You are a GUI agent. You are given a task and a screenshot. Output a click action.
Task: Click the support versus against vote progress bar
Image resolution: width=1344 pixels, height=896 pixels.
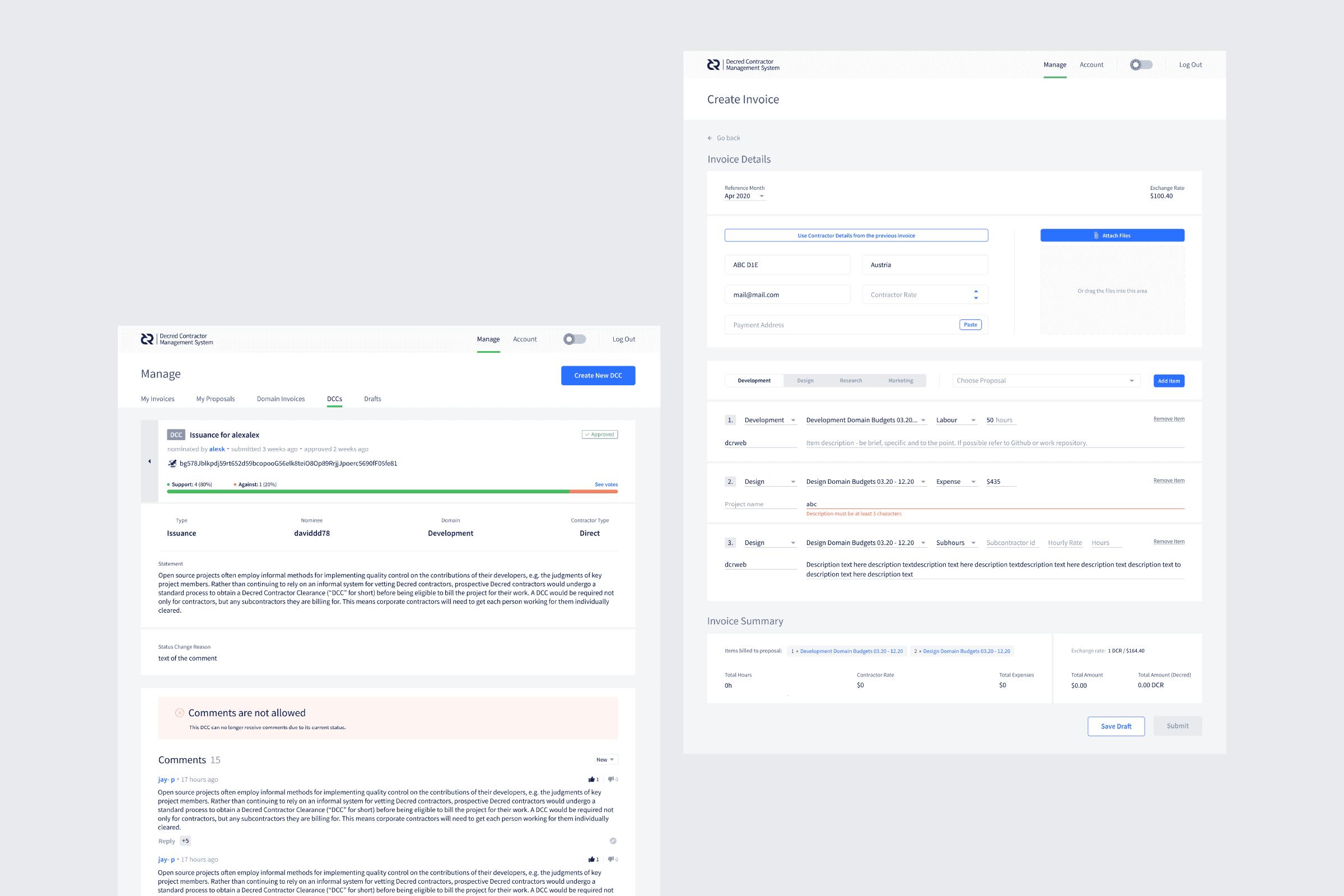(x=391, y=492)
